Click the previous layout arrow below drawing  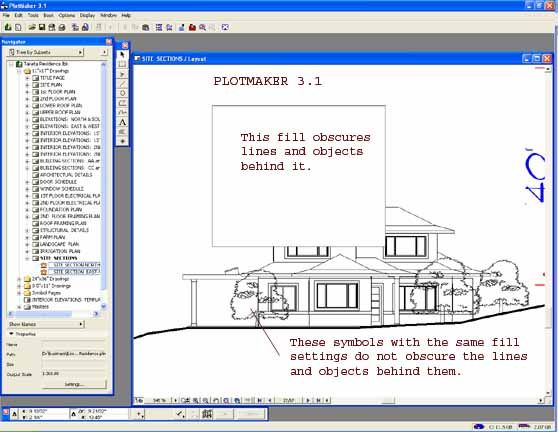tap(270, 400)
